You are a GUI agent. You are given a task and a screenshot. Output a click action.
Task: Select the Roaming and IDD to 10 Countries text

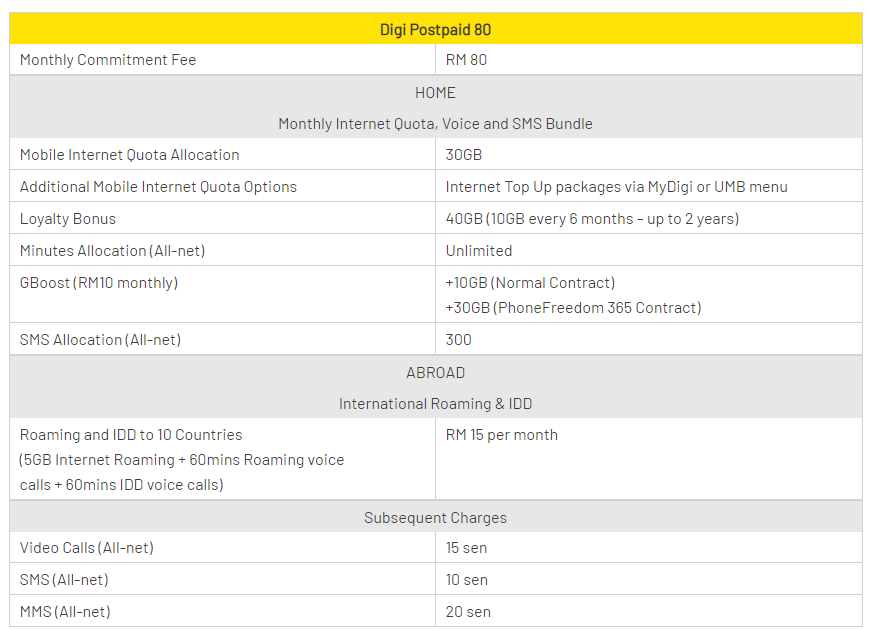(131, 435)
